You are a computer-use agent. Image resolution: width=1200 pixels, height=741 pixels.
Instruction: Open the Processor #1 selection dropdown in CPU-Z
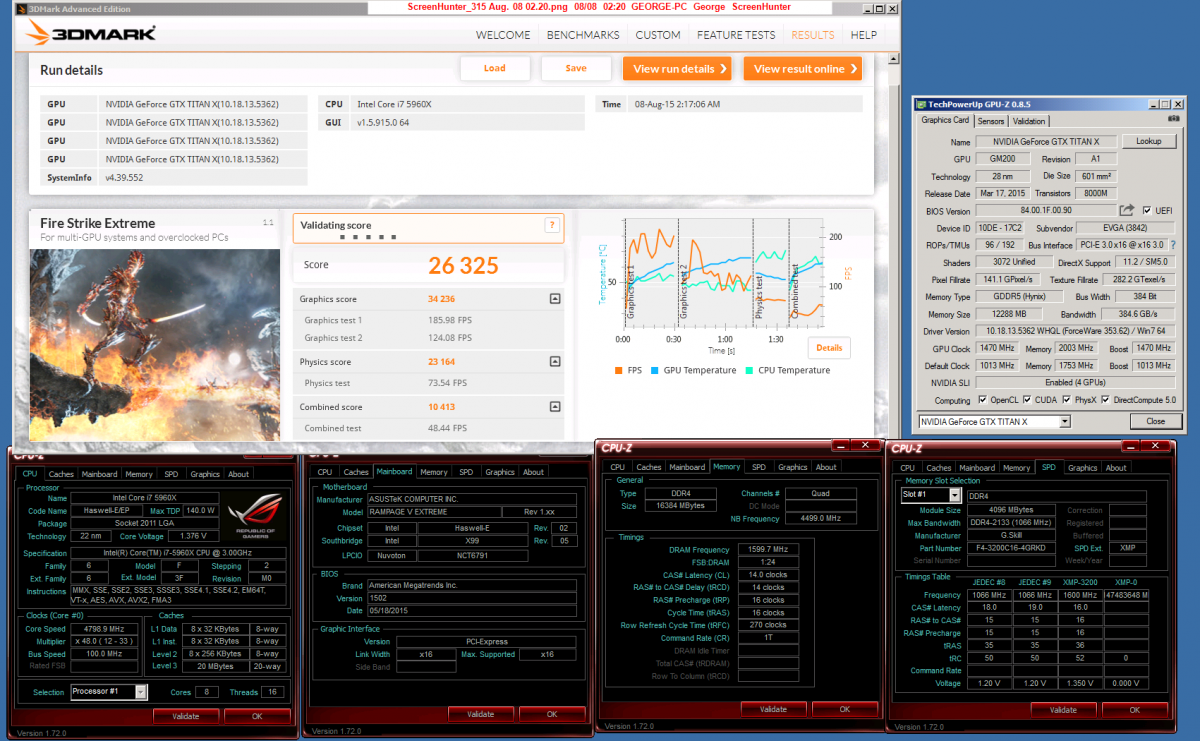point(141,692)
